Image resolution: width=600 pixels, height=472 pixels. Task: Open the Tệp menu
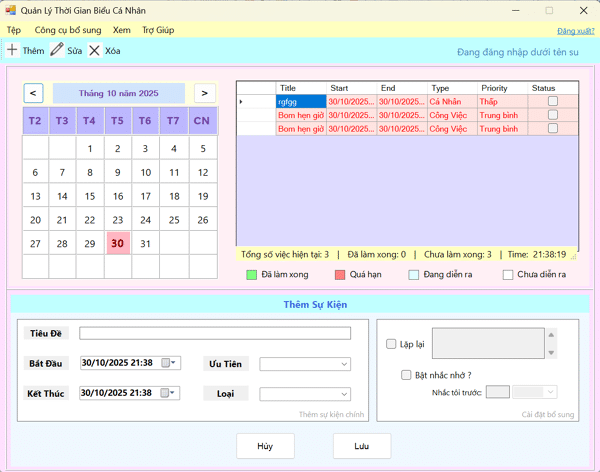(14, 30)
